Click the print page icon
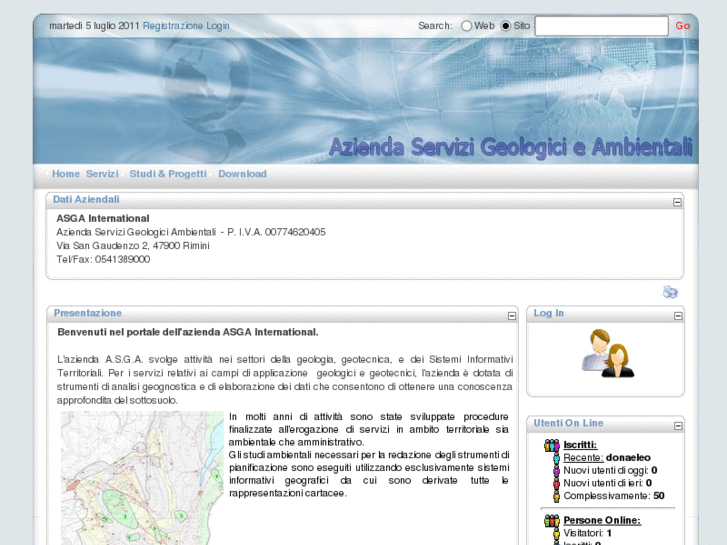 pos(670,292)
